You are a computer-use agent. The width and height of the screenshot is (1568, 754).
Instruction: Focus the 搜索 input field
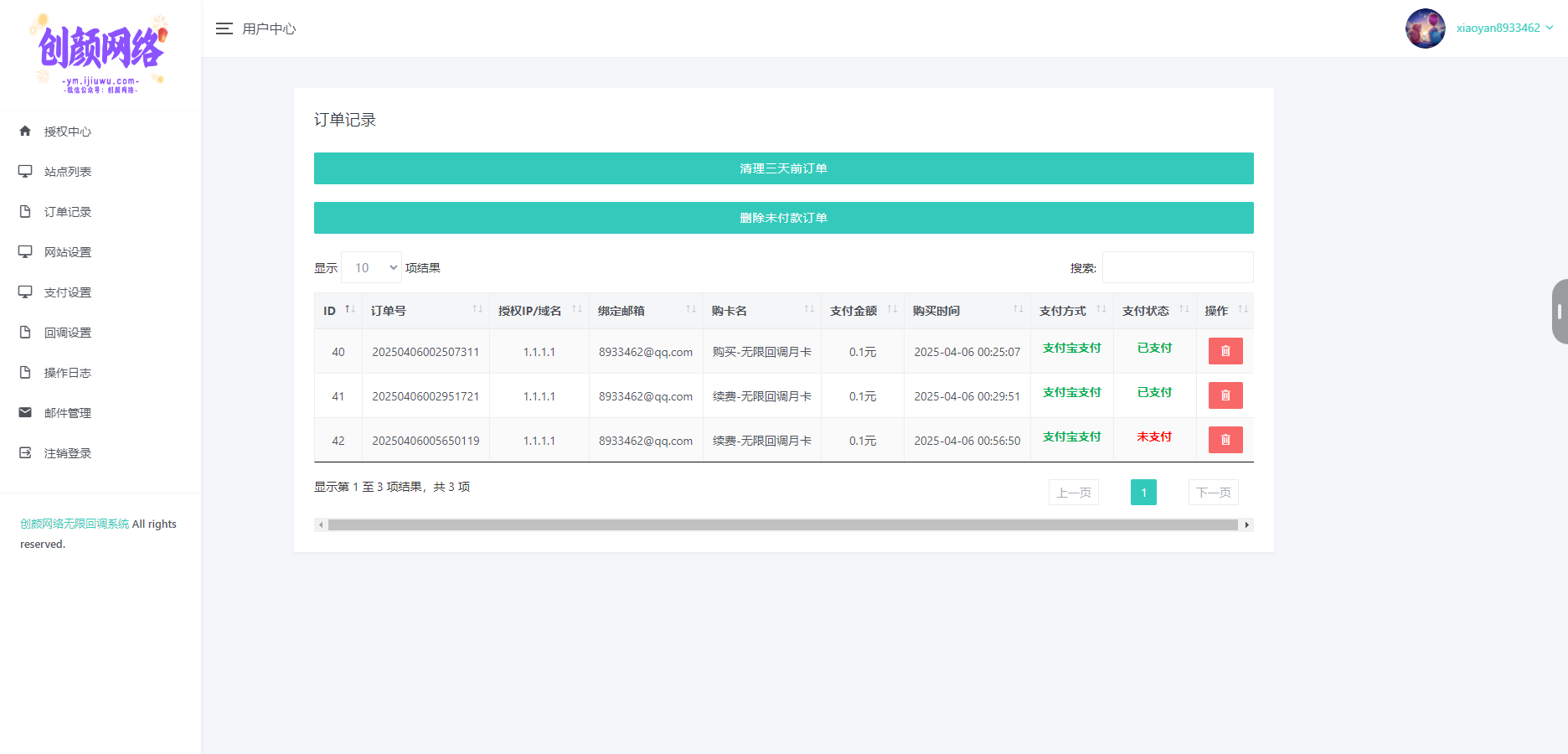[x=1177, y=268]
